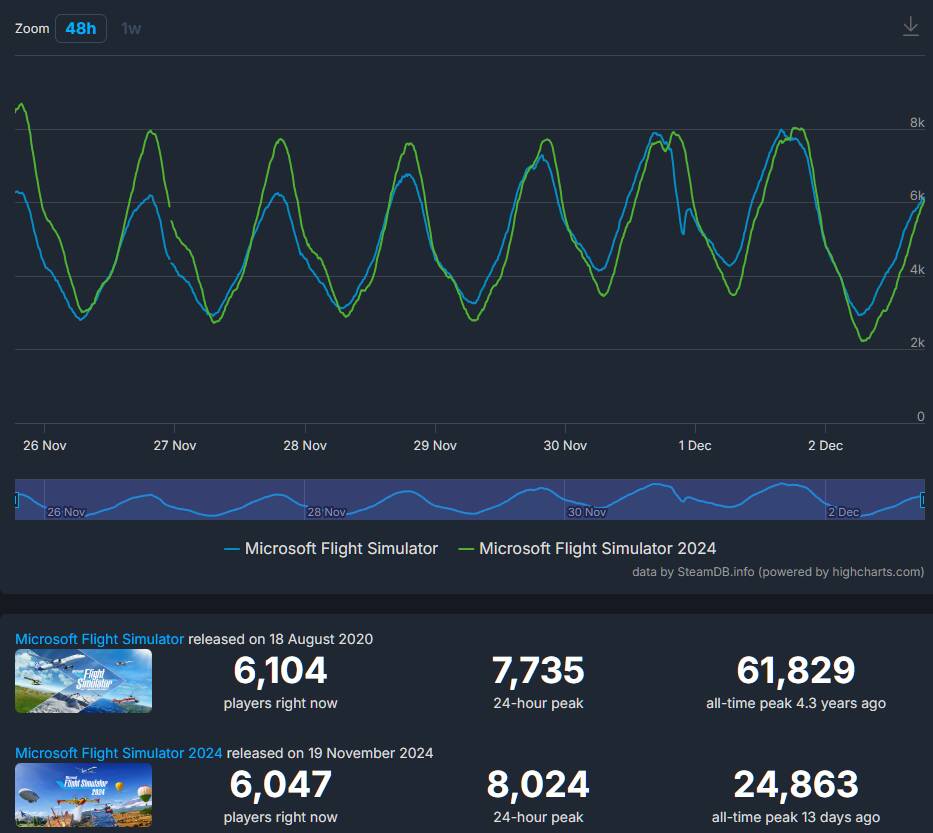
Task: Click the 1 Dec x-axis label
Action: (694, 445)
